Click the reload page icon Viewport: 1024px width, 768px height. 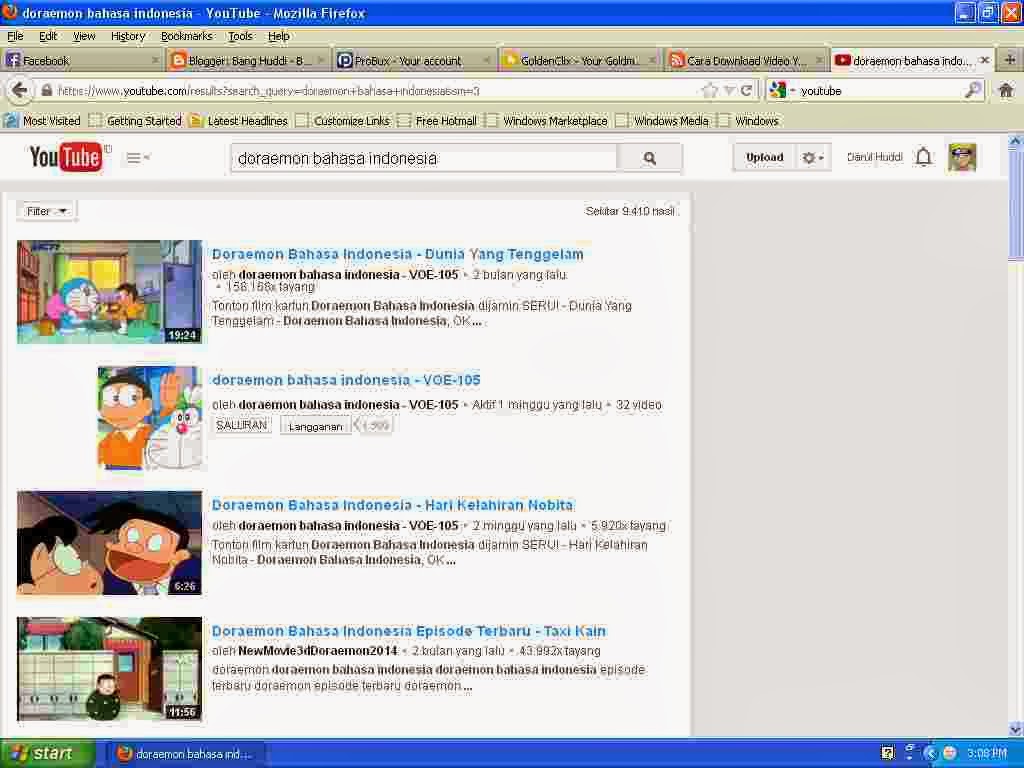pos(746,91)
